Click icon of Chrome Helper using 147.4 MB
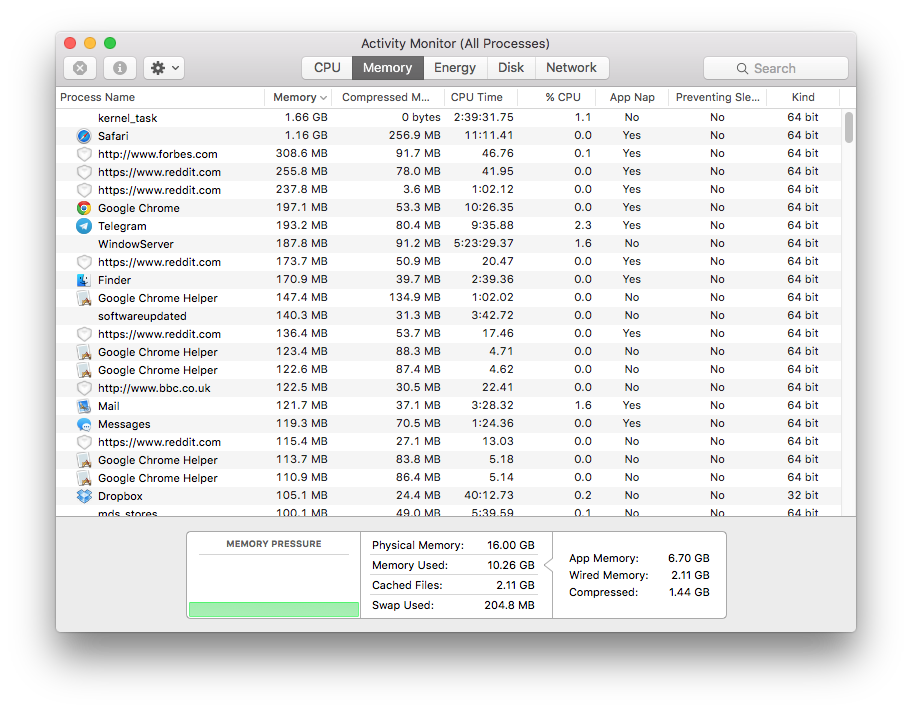The height and width of the screenshot is (712, 912). point(84,298)
